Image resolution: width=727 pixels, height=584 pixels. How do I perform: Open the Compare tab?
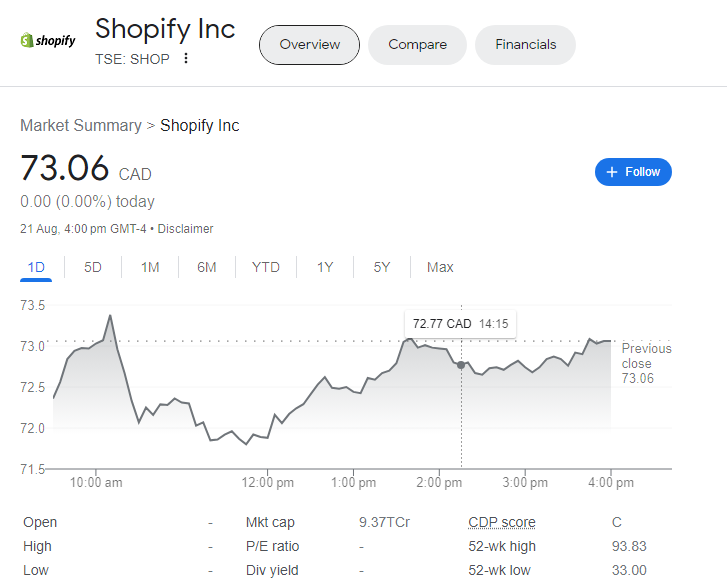click(417, 45)
